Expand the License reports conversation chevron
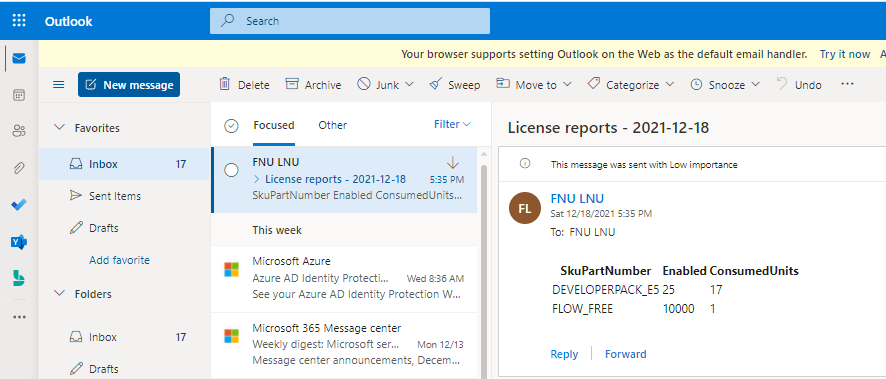The height and width of the screenshot is (379, 886). (x=257, y=180)
